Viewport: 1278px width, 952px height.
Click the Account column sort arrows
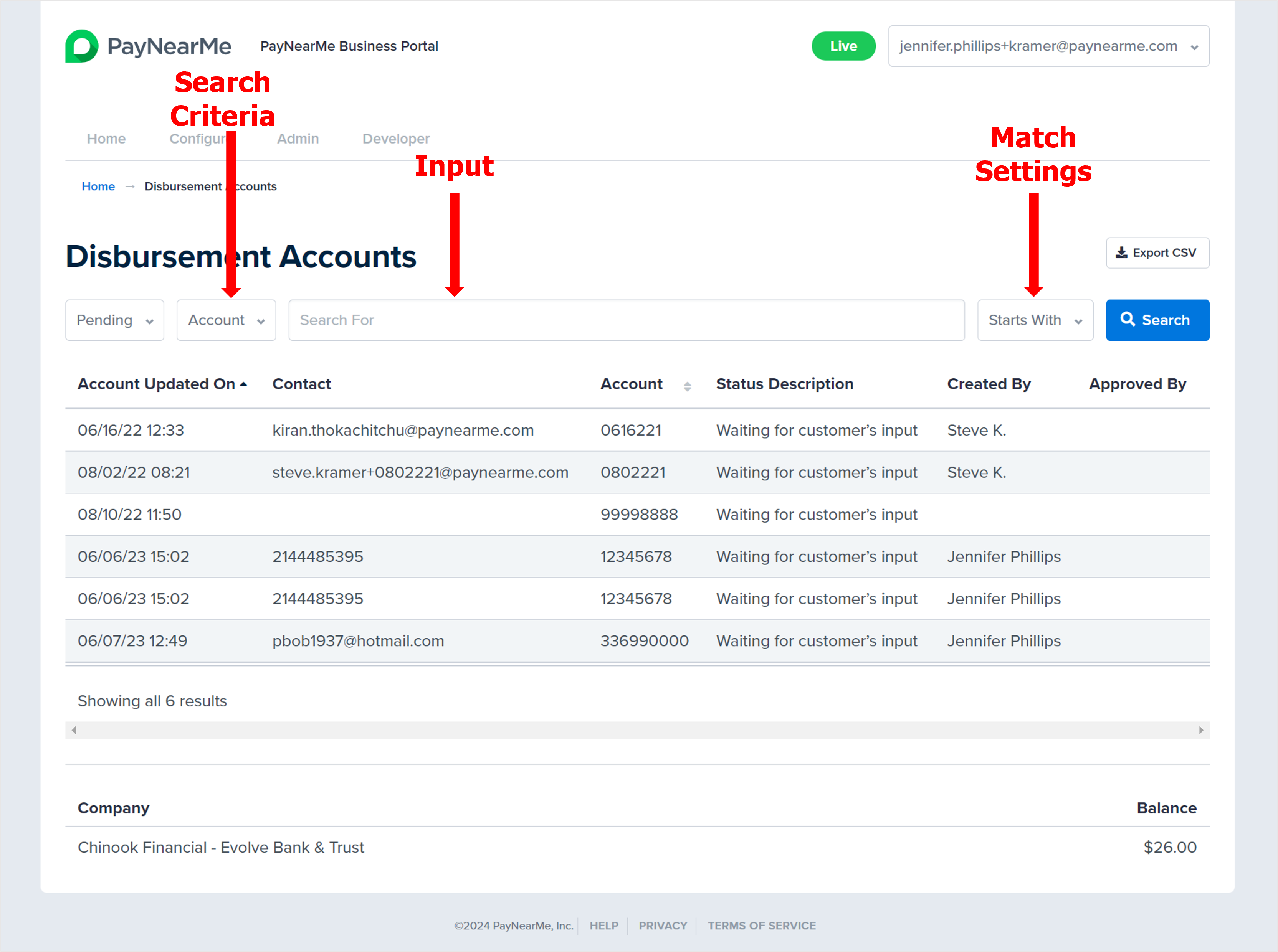(687, 386)
